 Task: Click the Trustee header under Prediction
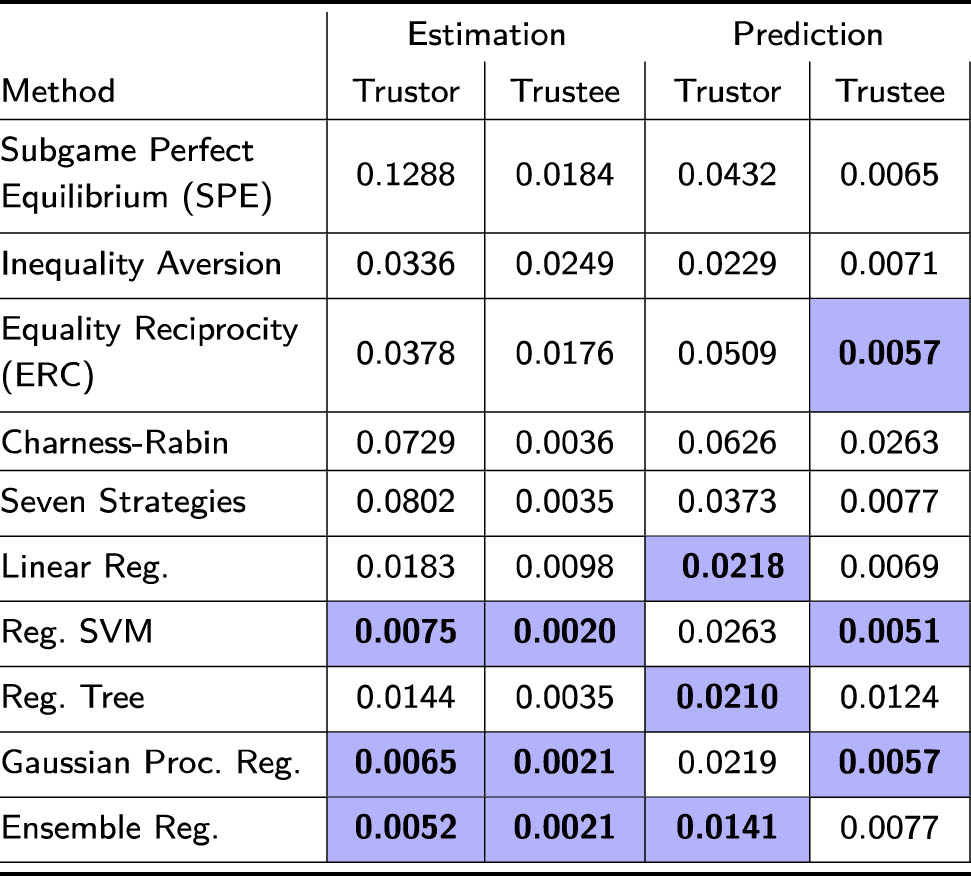890,91
